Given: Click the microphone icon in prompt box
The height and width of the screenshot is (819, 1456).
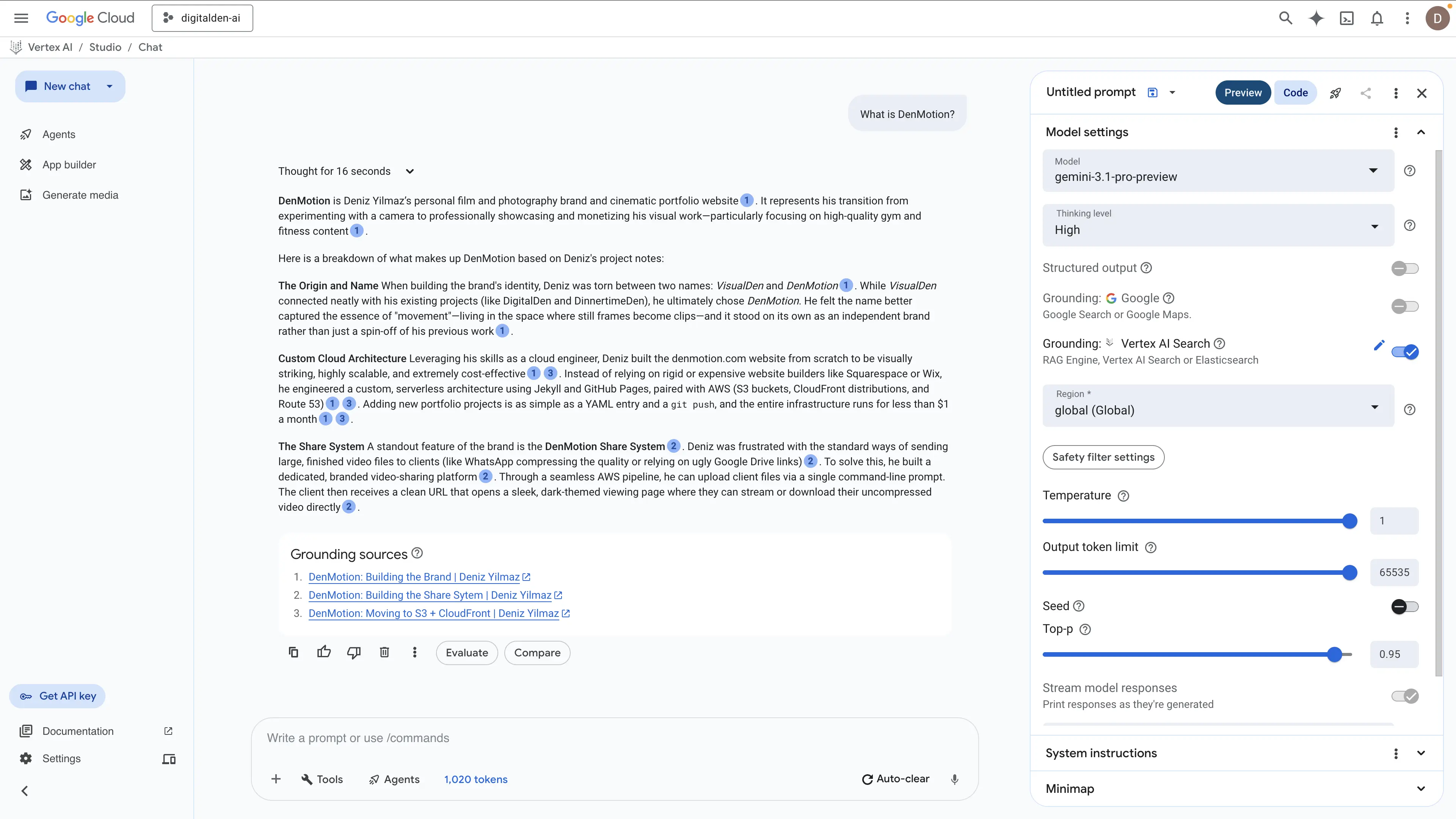Looking at the screenshot, I should coord(955,779).
